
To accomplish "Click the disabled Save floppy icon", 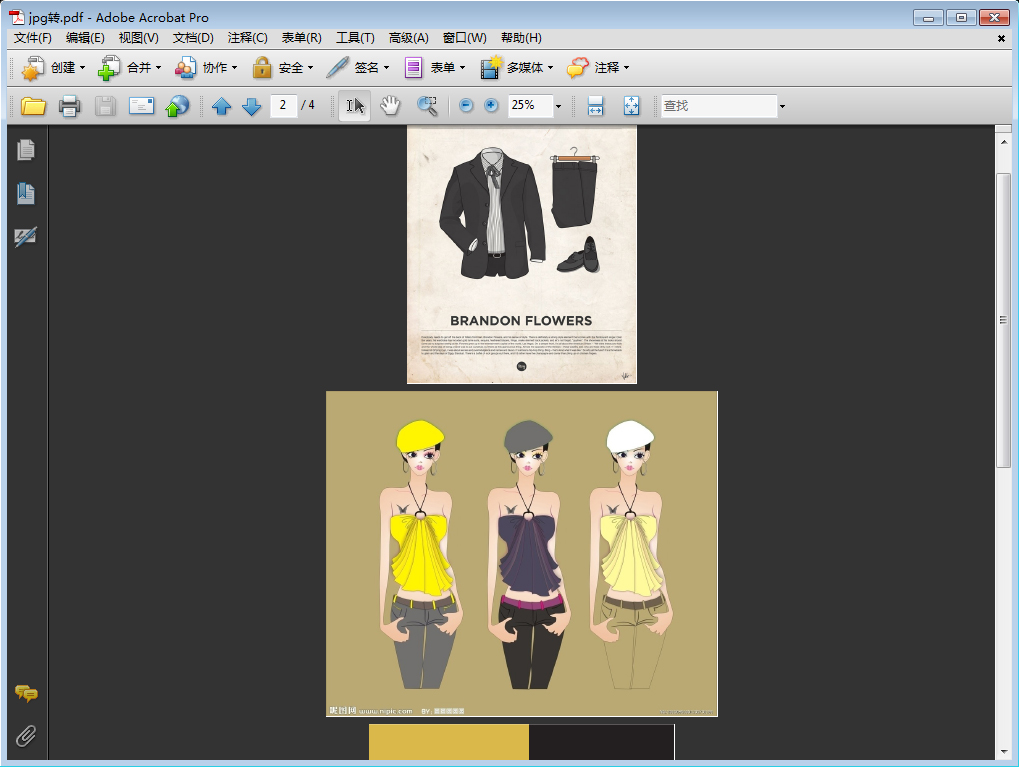I will (105, 105).
